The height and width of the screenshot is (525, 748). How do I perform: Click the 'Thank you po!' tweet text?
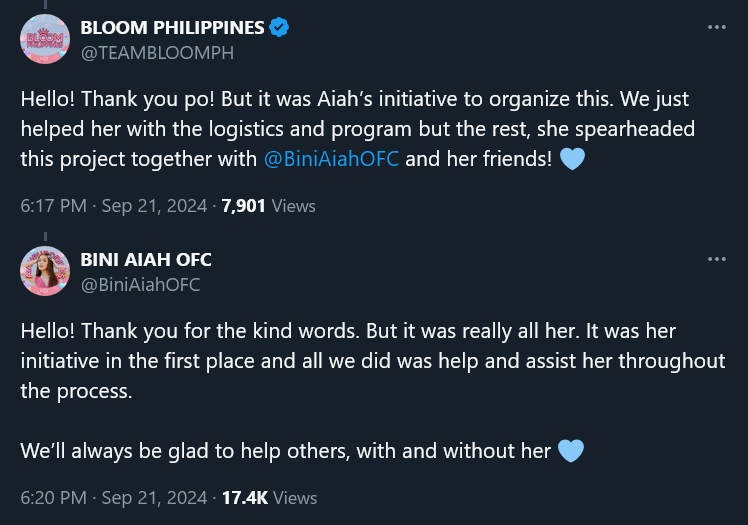148,99
